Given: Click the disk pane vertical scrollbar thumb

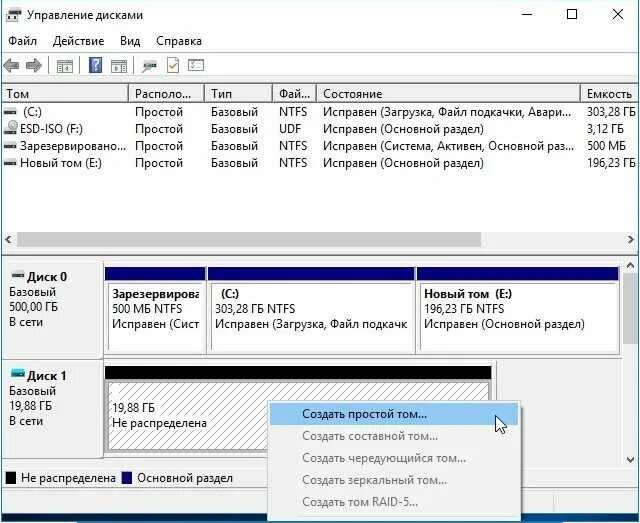Looking at the screenshot, I should pyautogui.click(x=630, y=309).
